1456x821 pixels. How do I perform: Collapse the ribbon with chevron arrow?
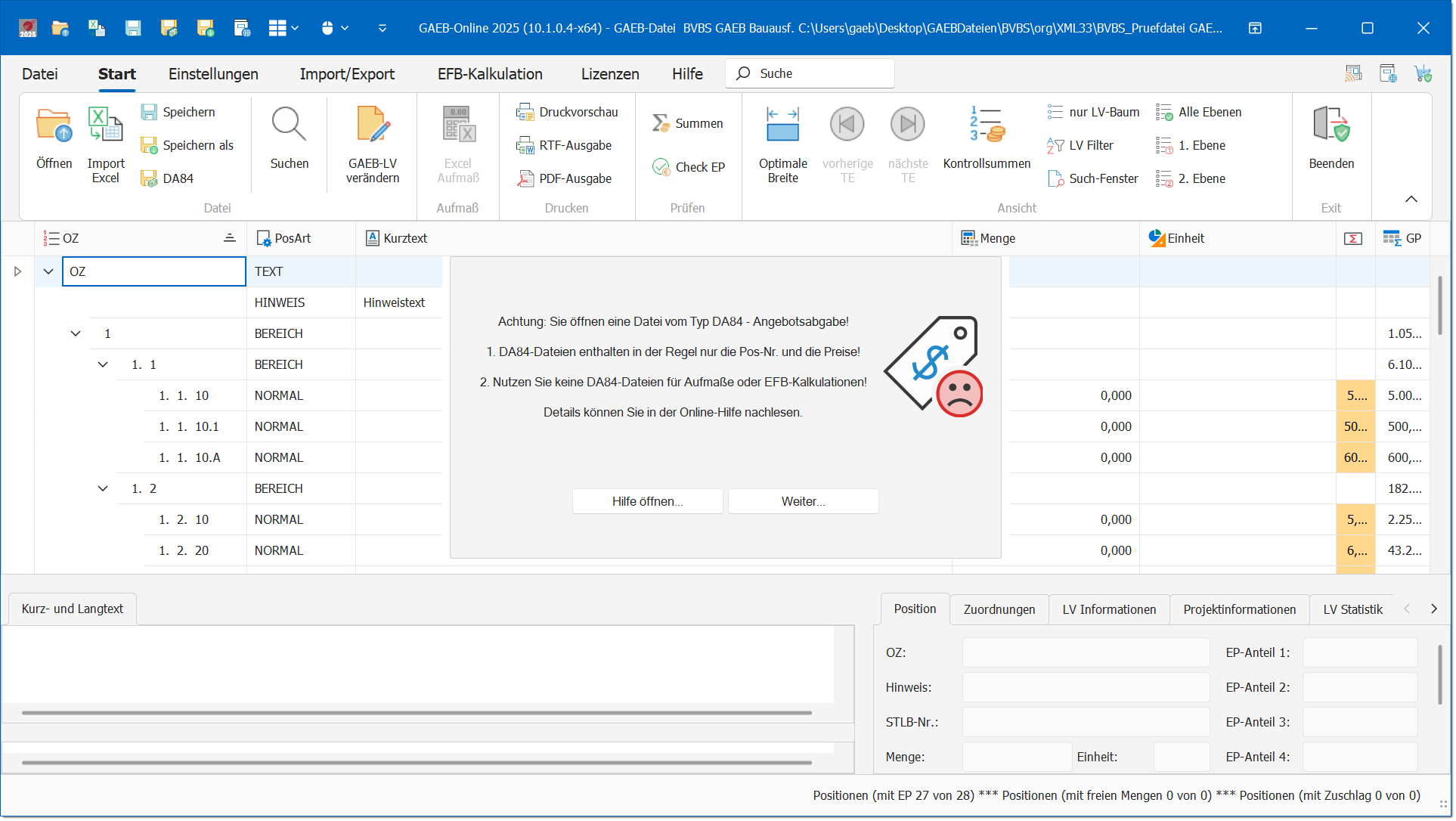[1411, 200]
